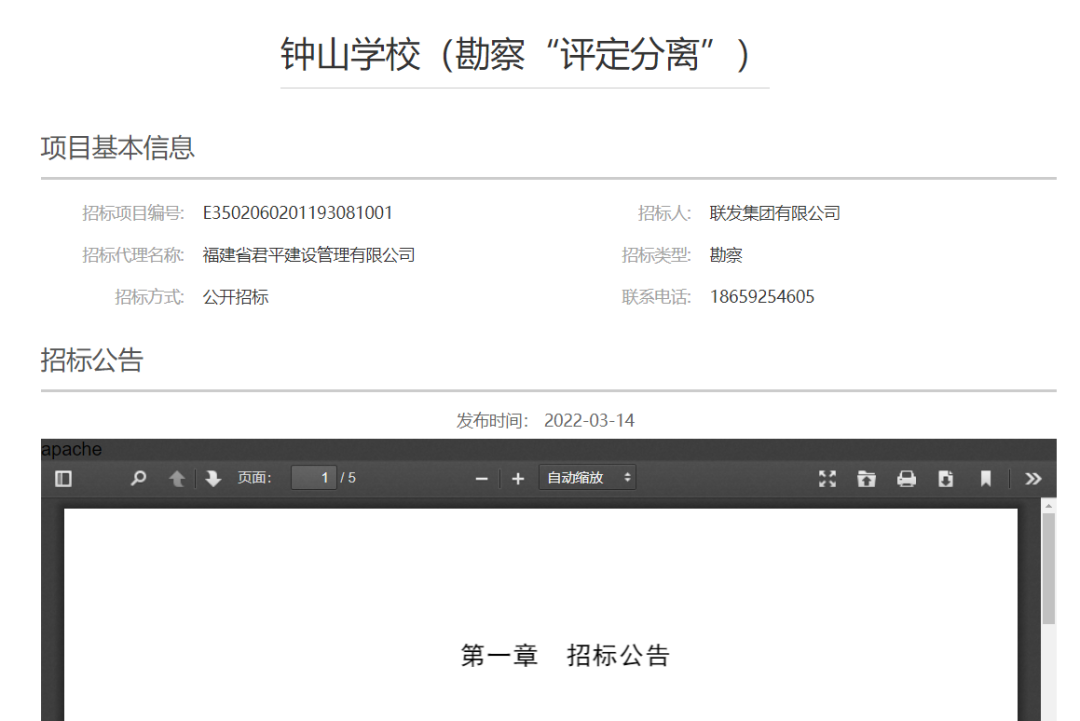Download the PDF document
1080x721 pixels.
pyautogui.click(x=946, y=479)
